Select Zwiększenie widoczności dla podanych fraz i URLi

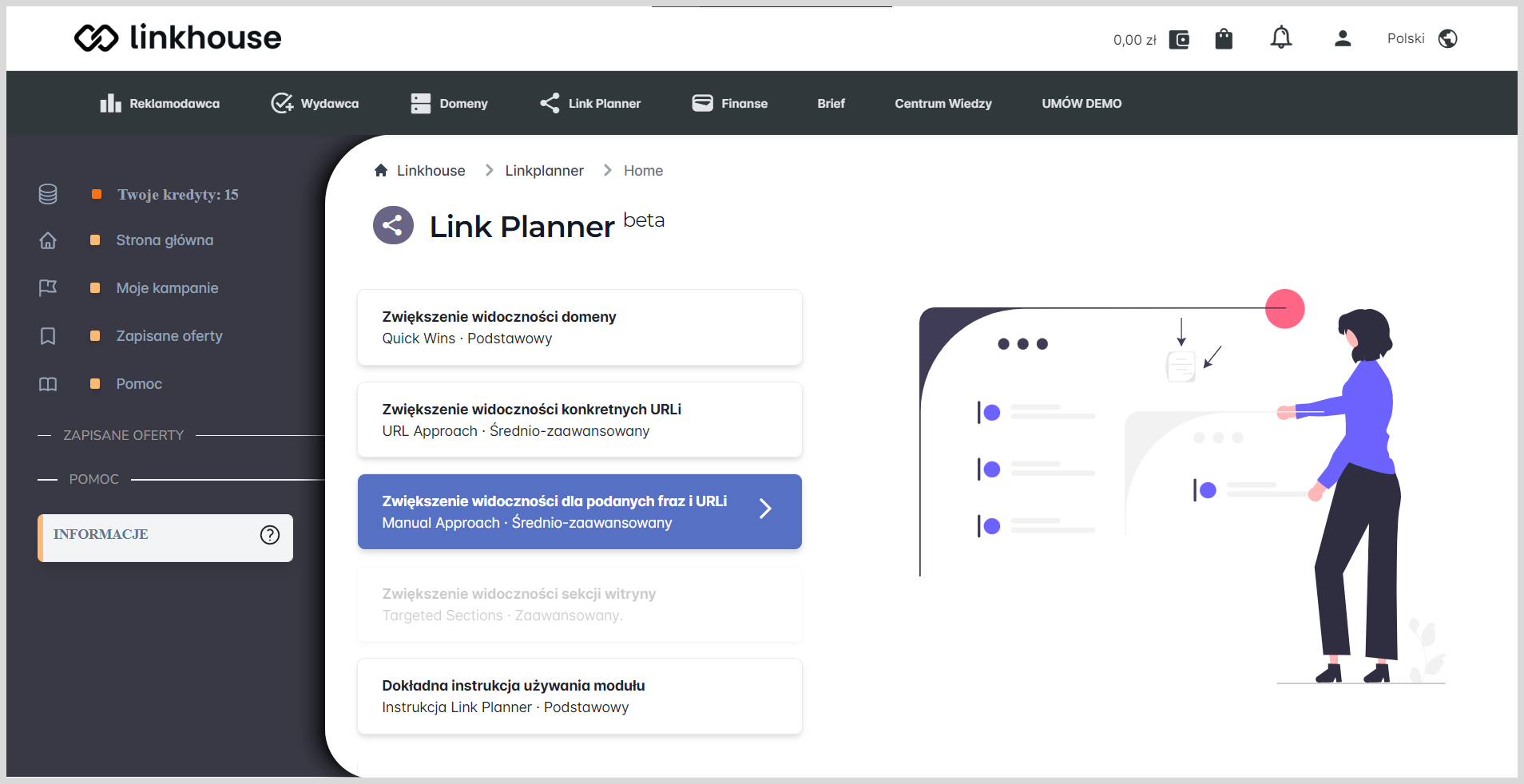click(580, 512)
